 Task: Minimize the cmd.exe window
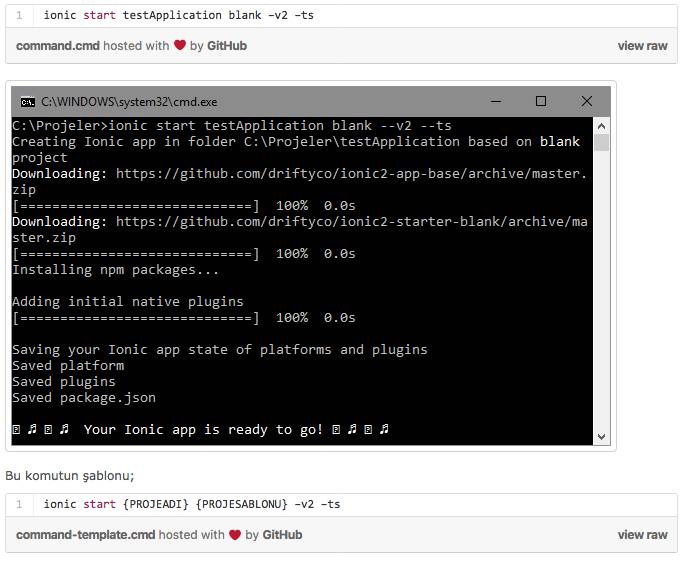[496, 101]
